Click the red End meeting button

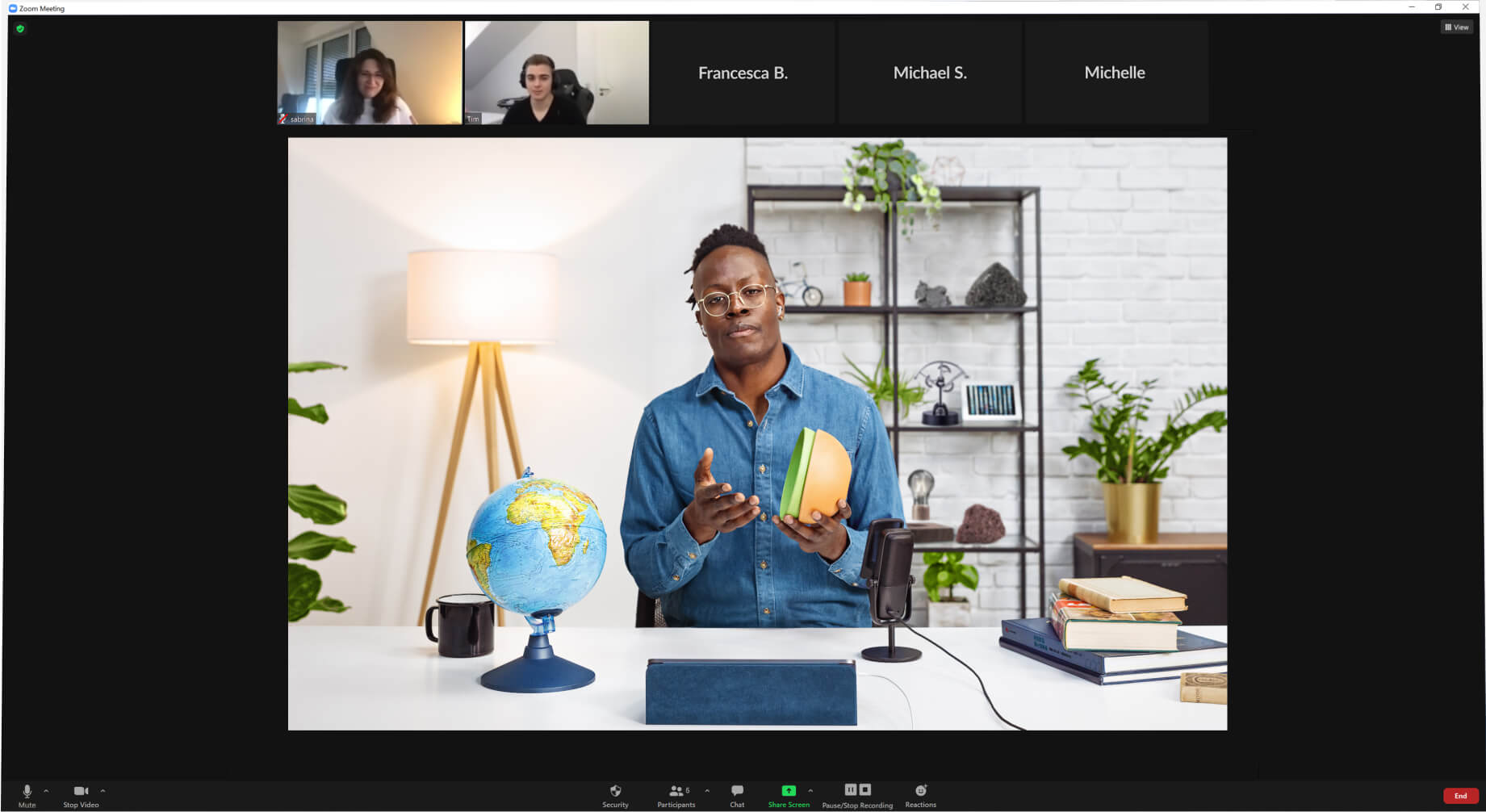pos(1460,796)
